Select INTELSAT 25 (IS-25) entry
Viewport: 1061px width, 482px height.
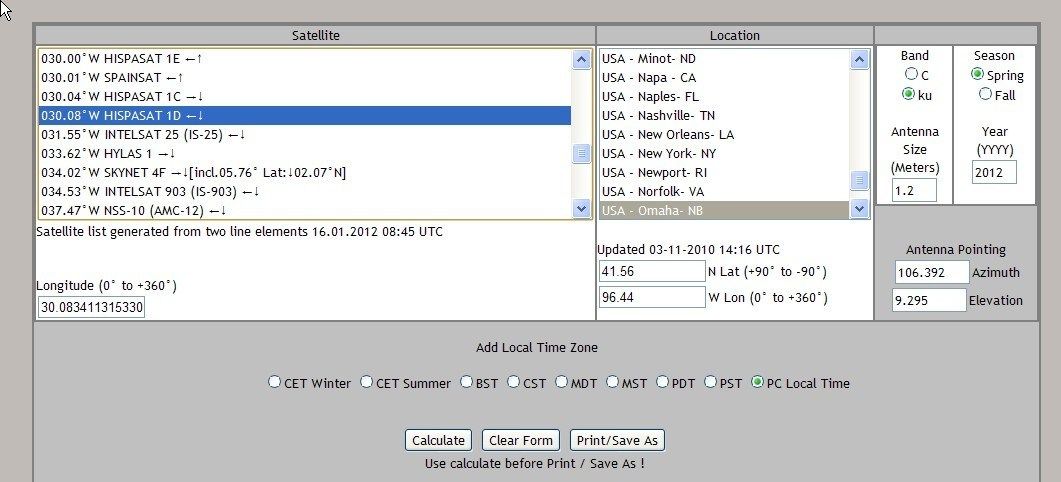(304, 135)
